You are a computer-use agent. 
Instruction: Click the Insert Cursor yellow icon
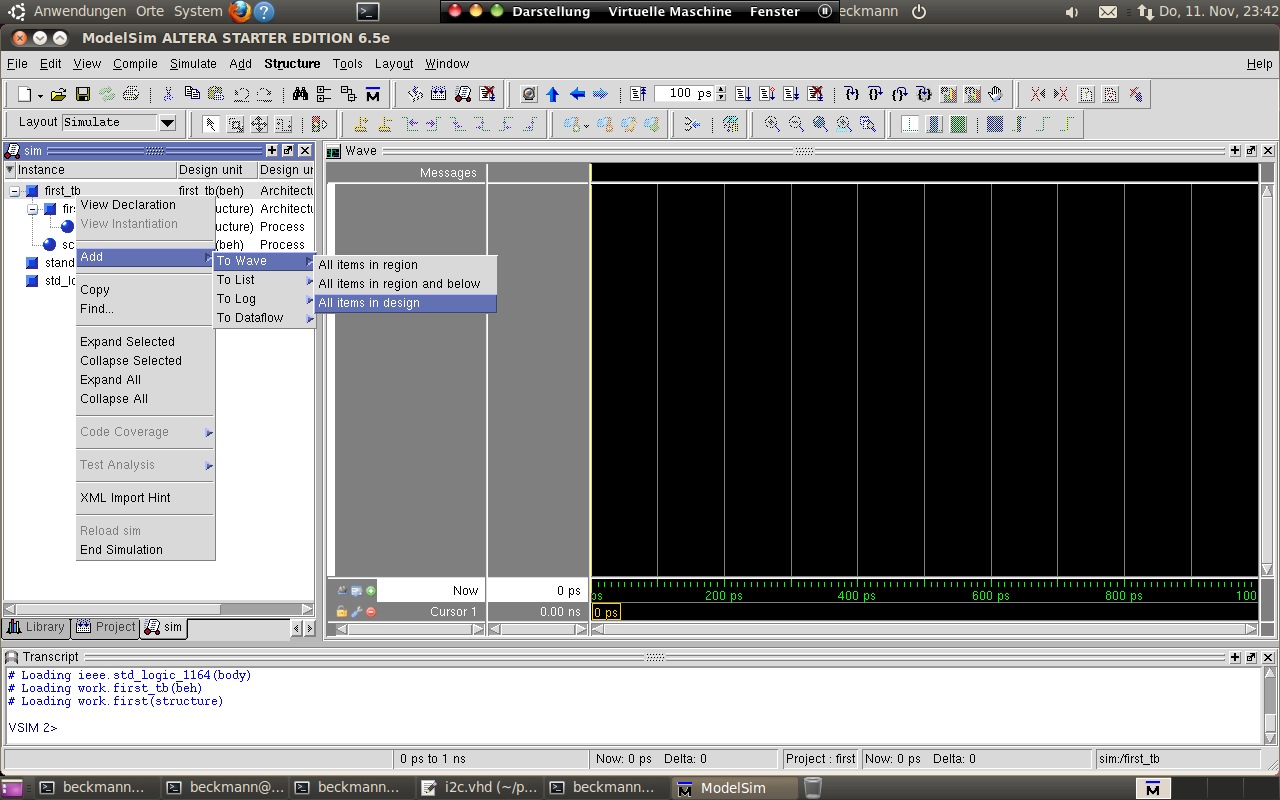pyautogui.click(x=361, y=124)
